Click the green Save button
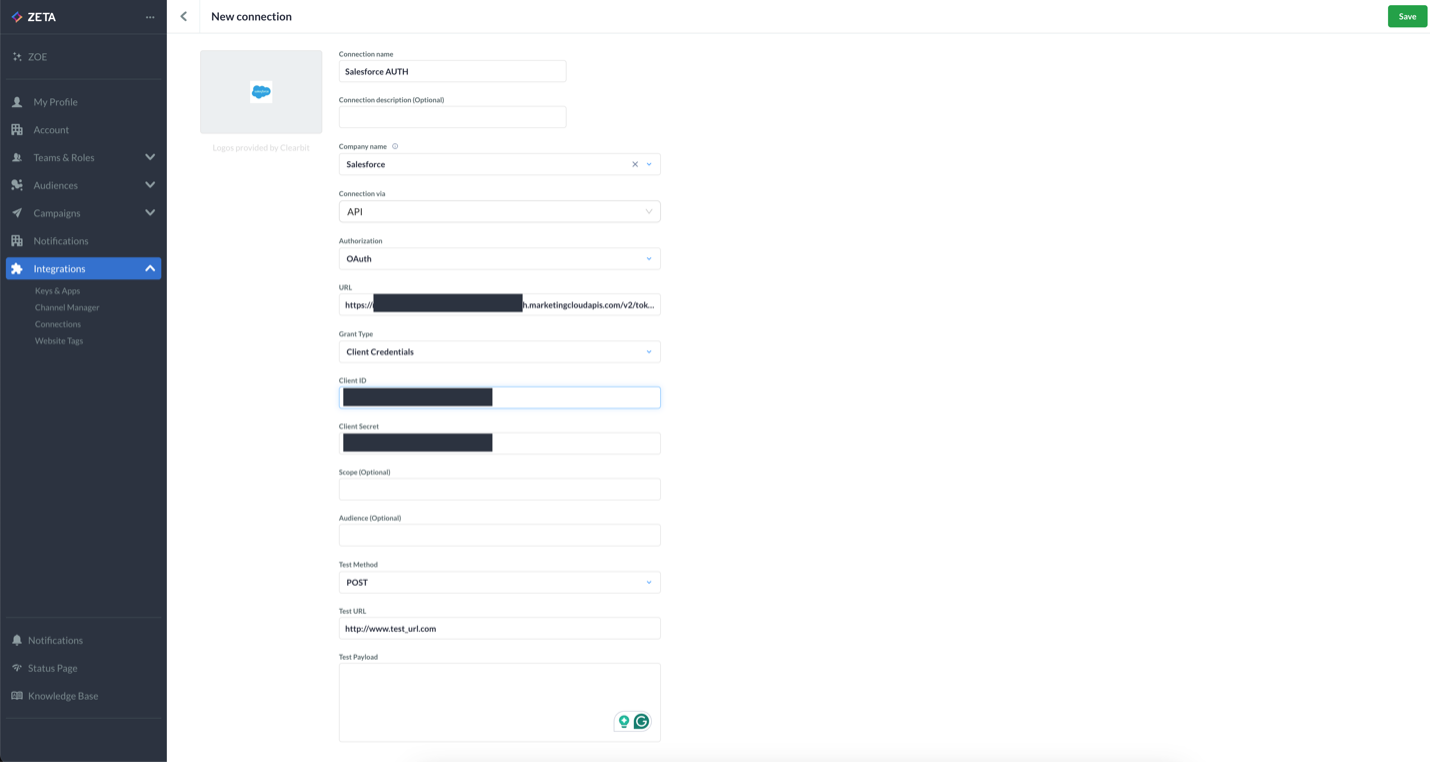 point(1406,16)
